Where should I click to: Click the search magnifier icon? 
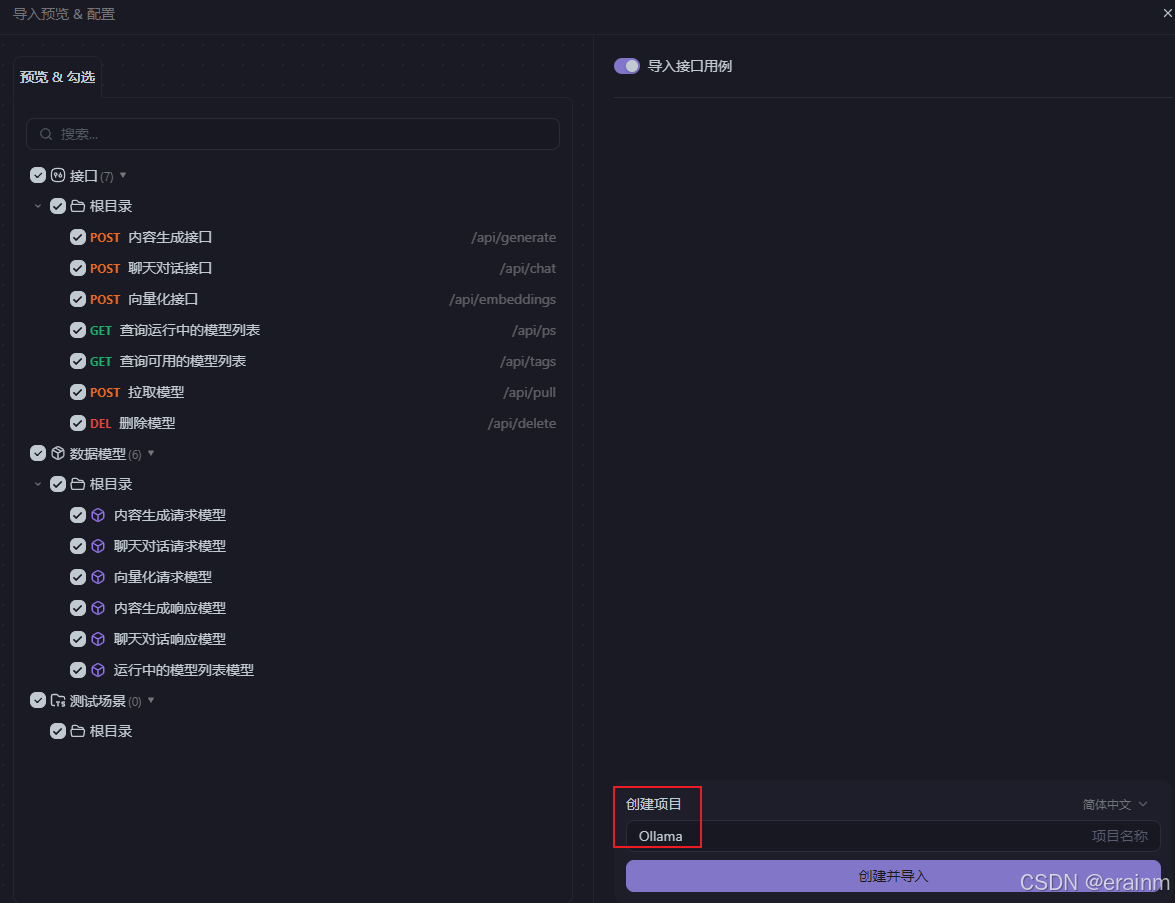tap(46, 134)
